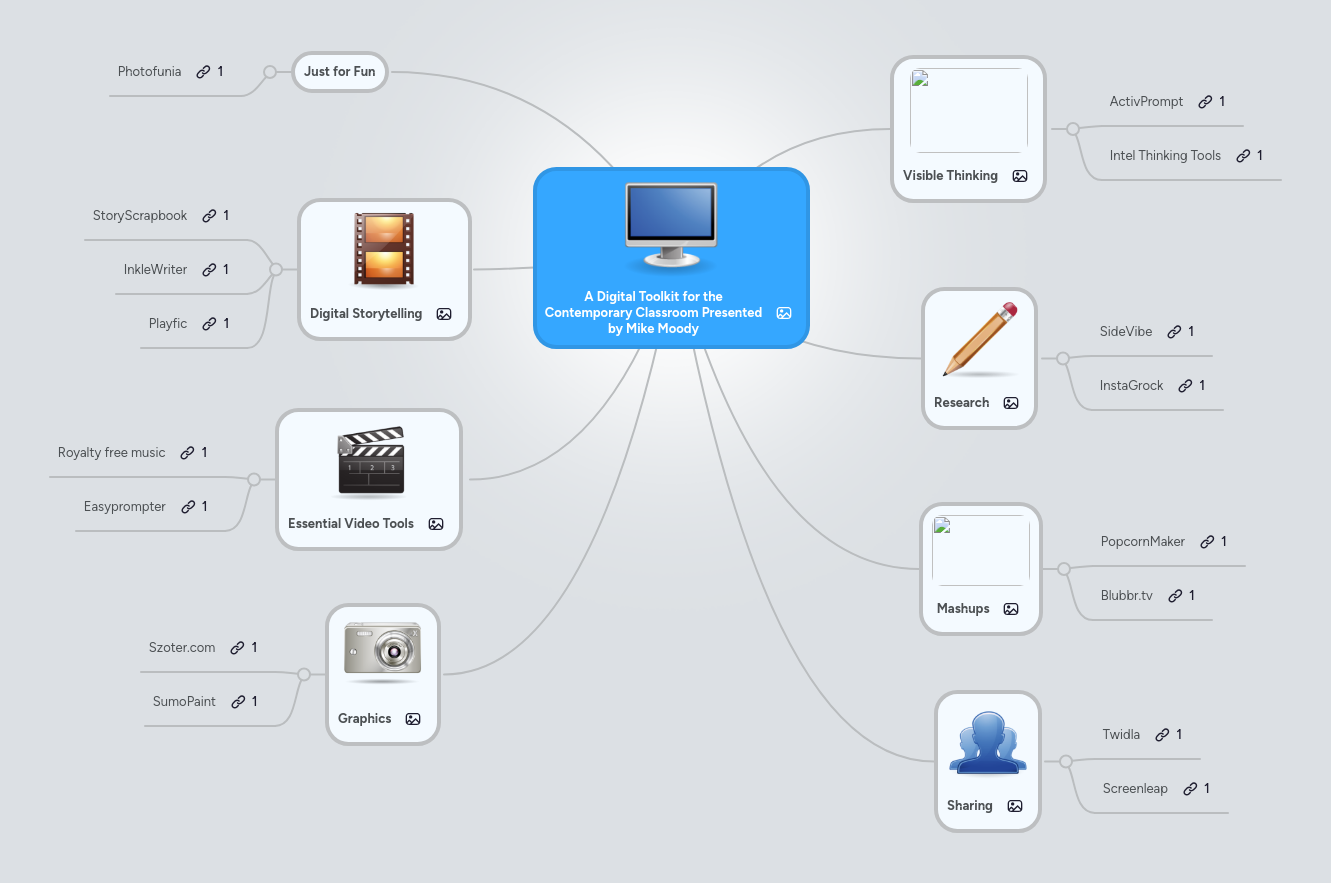The image size is (1331, 883).
Task: Click the Screenleap link icon
Action: pos(1190,789)
